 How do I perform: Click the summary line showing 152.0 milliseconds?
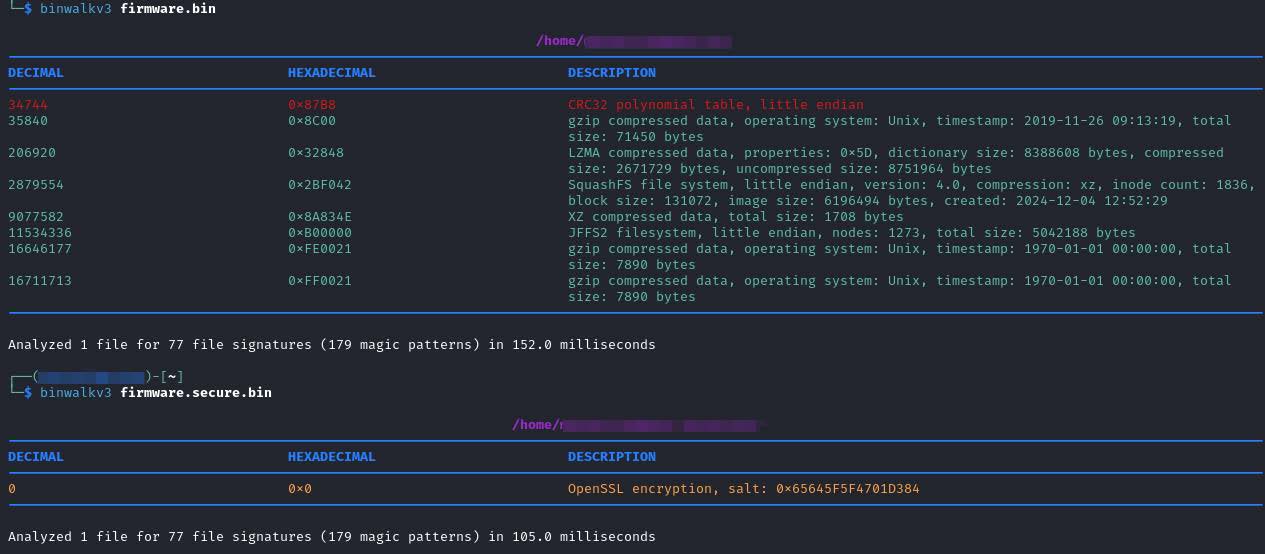332,344
